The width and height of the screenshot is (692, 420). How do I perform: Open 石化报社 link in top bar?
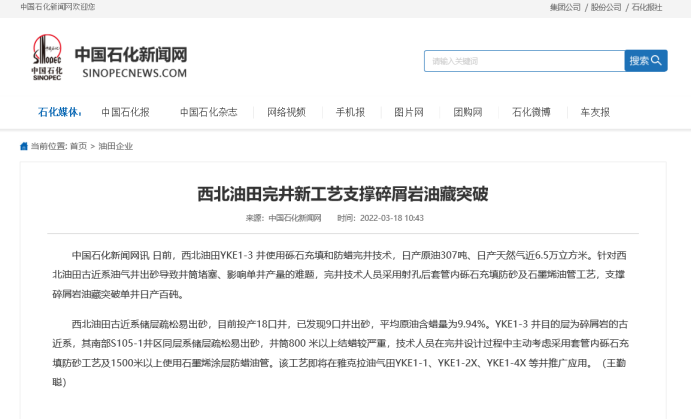[647, 7]
